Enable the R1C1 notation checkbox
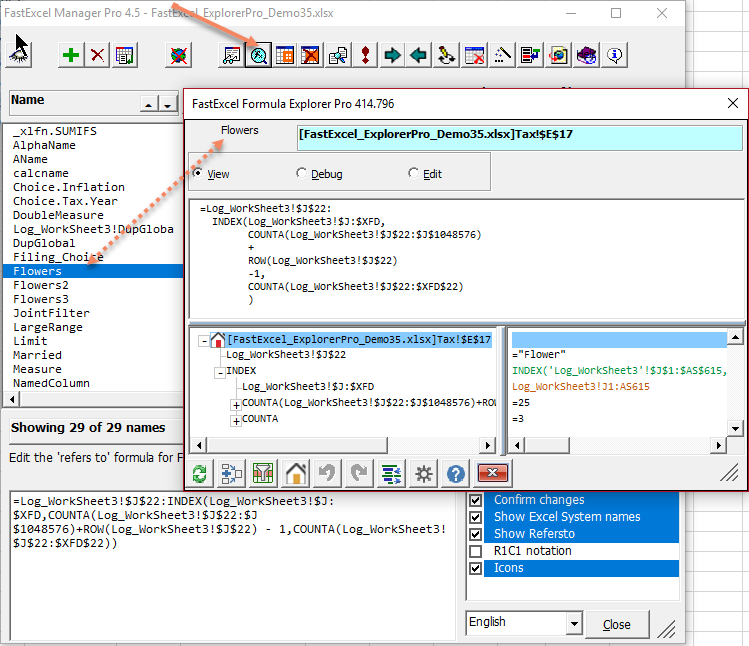The image size is (749, 646). pyautogui.click(x=475, y=551)
